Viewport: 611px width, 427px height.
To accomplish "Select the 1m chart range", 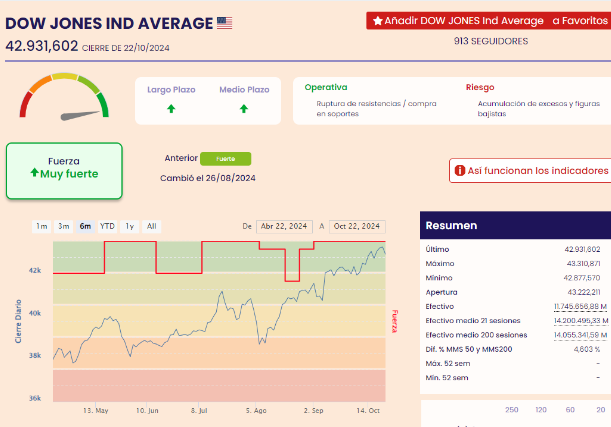I will tap(42, 226).
